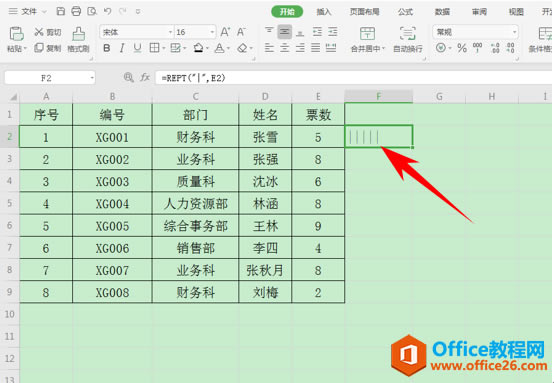554x383 pixels.
Task: Open print preview from quick access bar
Action: click(92, 11)
